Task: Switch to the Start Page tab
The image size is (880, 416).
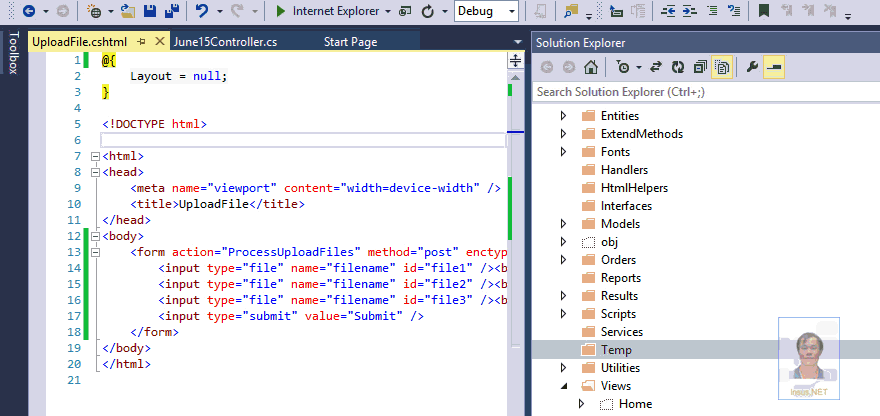Action: tap(351, 42)
